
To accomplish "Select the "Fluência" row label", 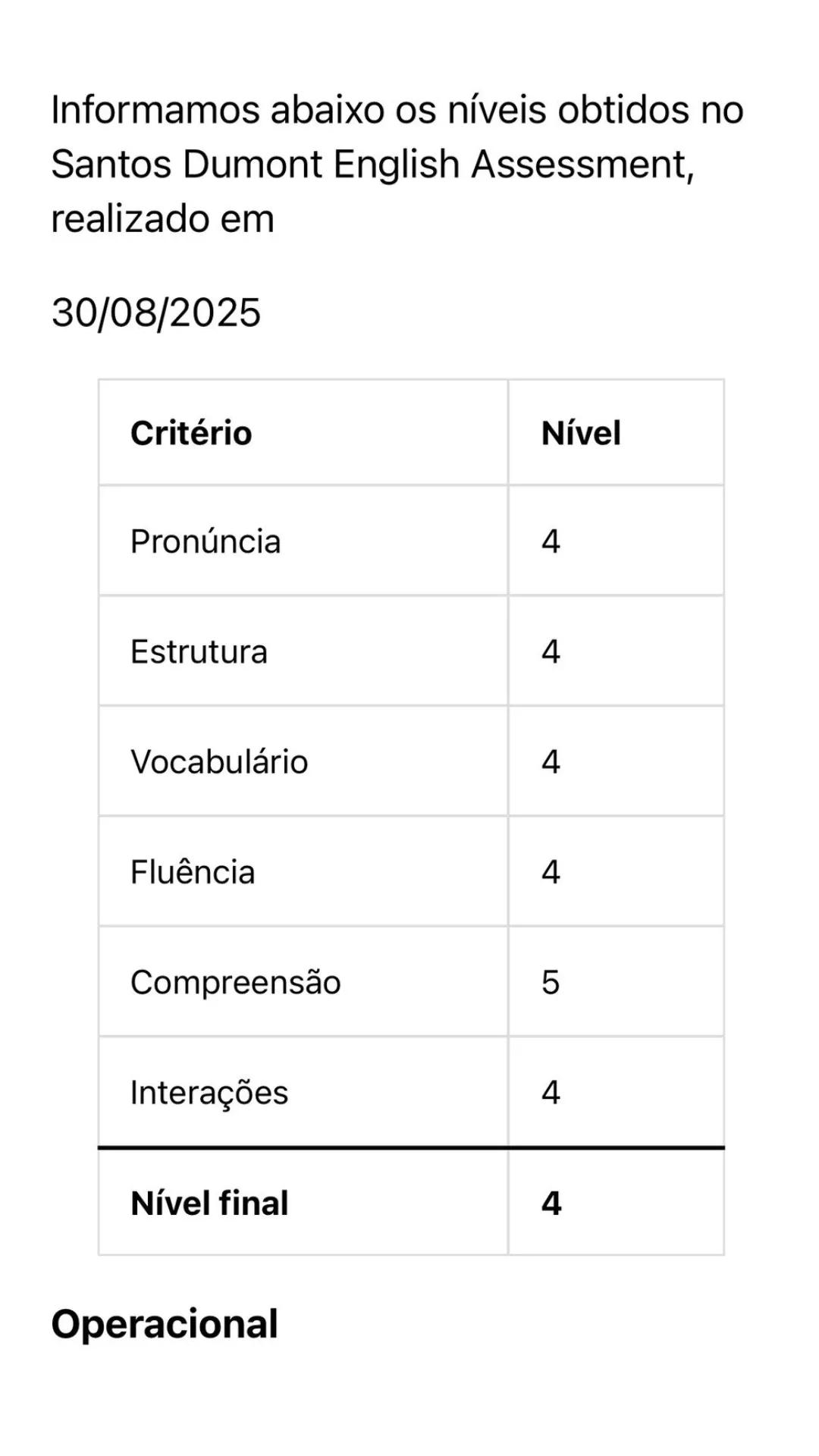I will coord(193,872).
